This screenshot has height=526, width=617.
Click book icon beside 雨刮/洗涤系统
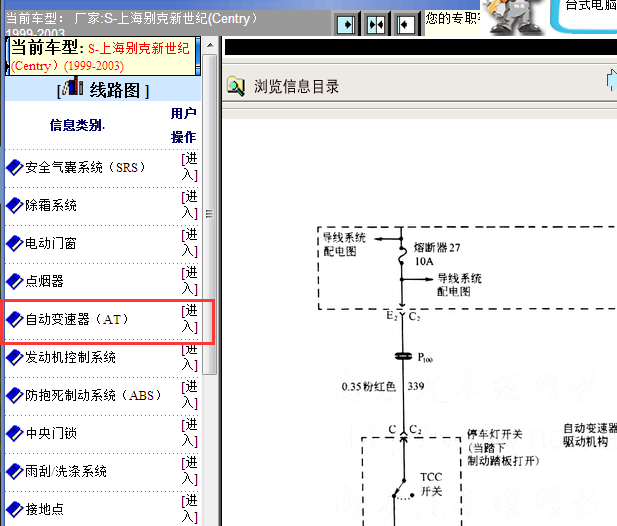coord(15,471)
